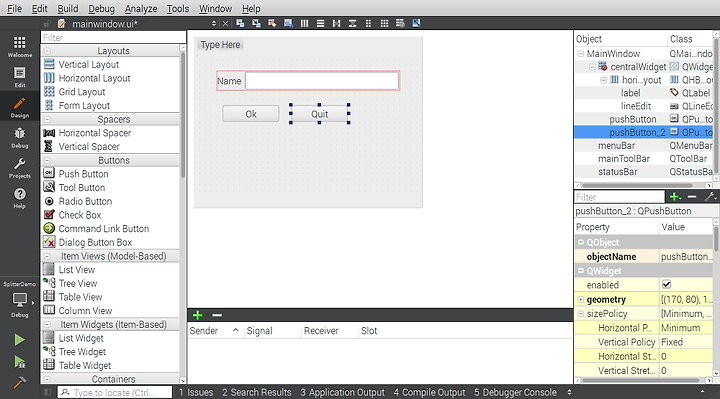Viewport: 720px width, 399px height.
Task: Collapse Item Views (Model-Based) category
Action: tap(47, 256)
